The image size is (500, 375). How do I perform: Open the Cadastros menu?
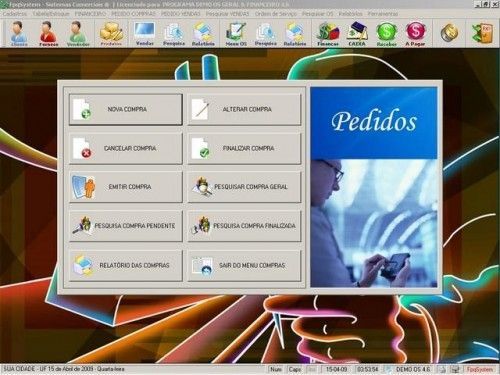tap(15, 14)
